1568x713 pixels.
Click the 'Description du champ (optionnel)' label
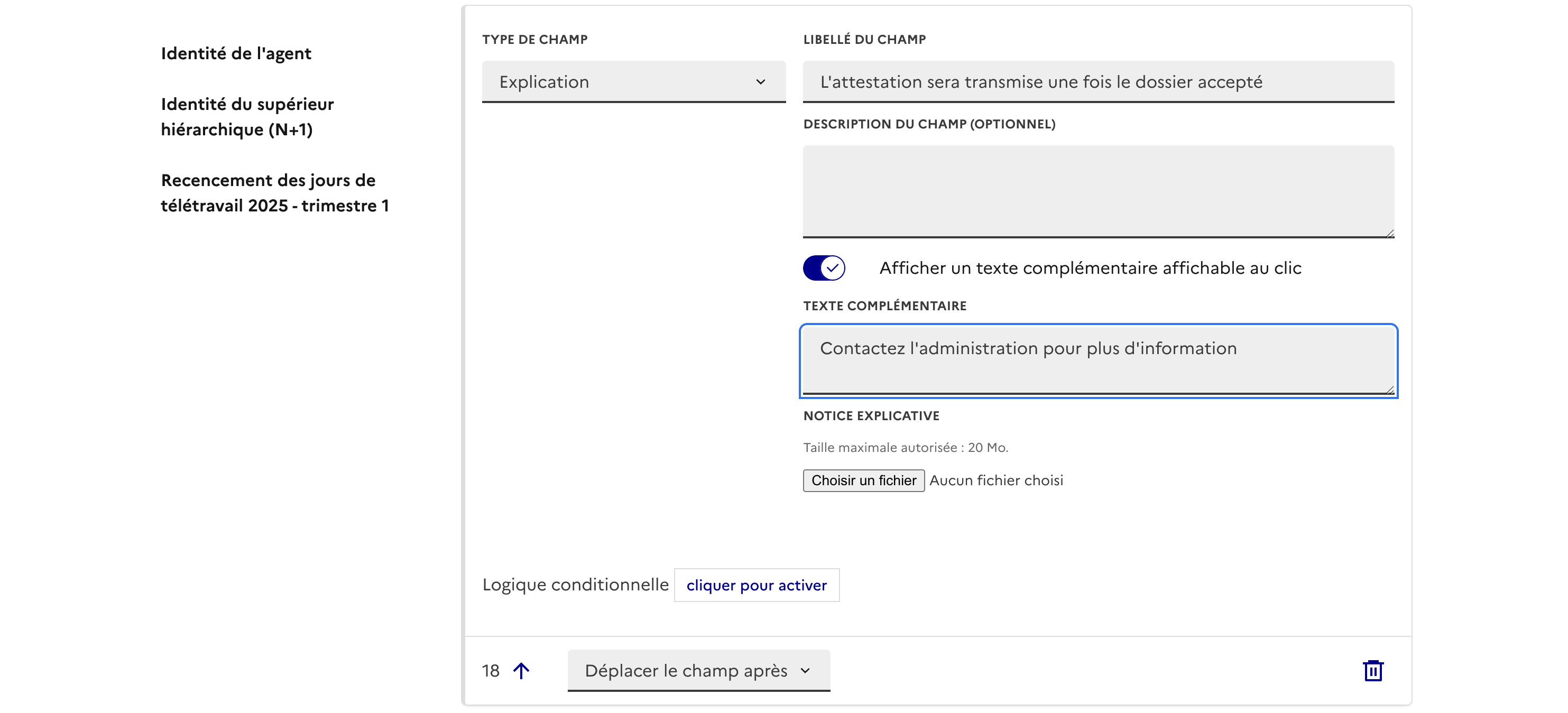(x=929, y=124)
